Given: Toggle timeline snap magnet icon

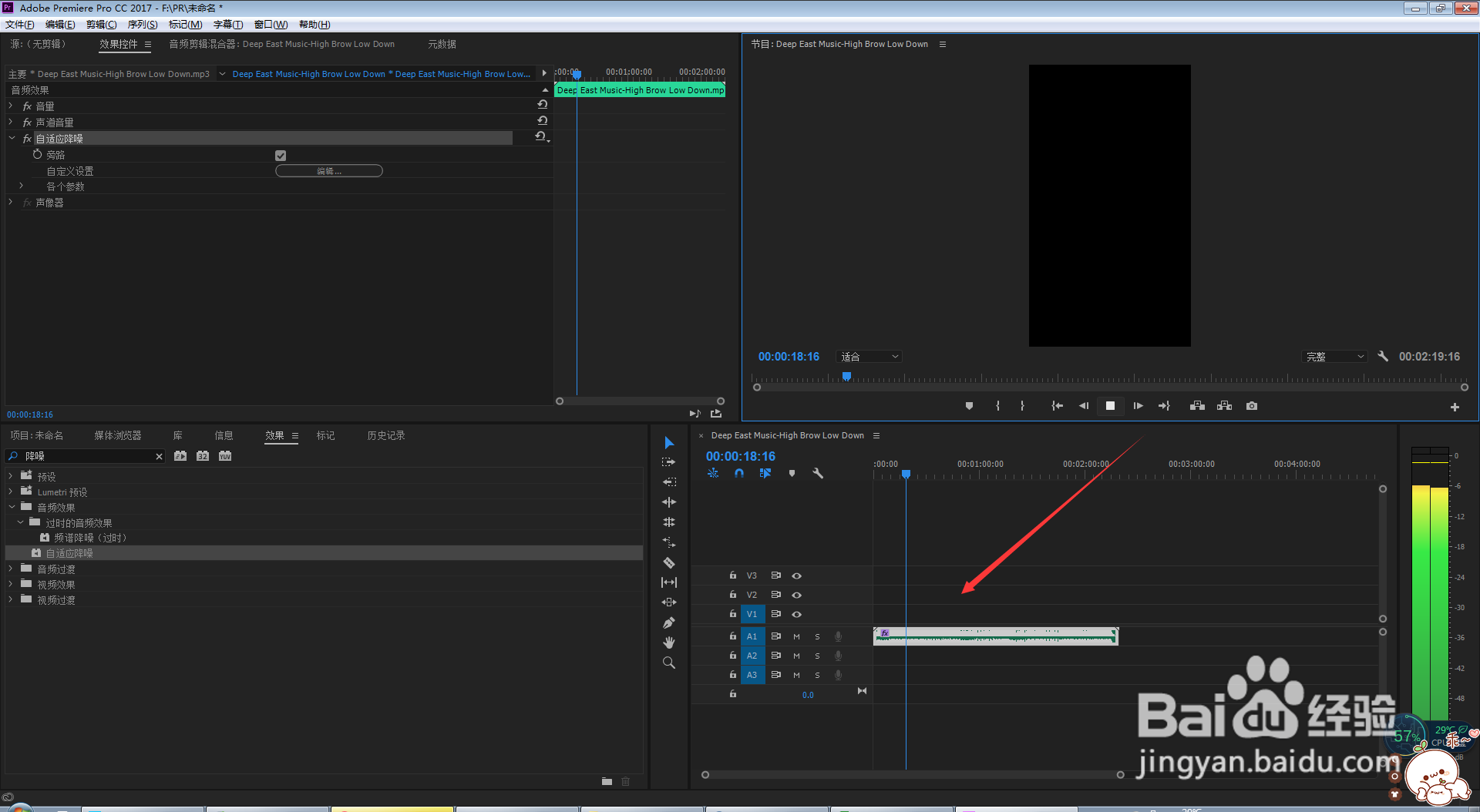Looking at the screenshot, I should click(739, 473).
